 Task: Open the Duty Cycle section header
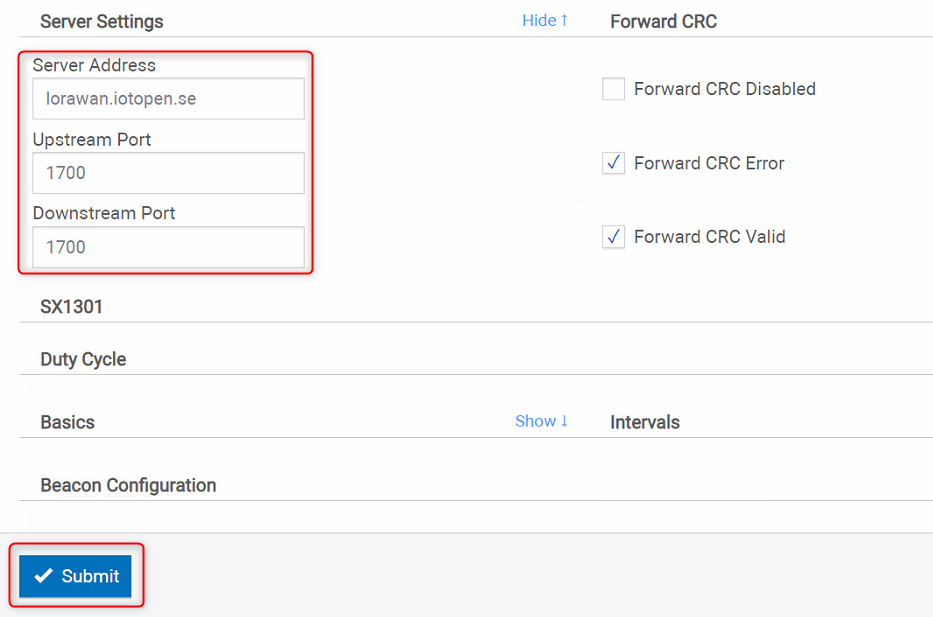(83, 359)
